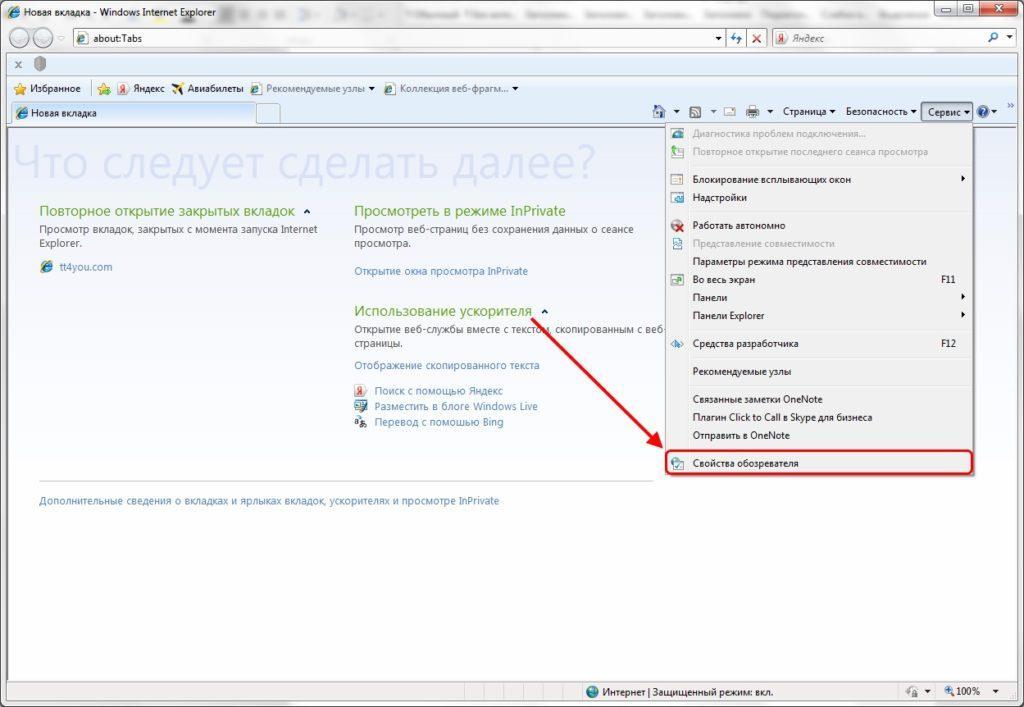Expand the toolbar overflow chevron

click(1012, 106)
